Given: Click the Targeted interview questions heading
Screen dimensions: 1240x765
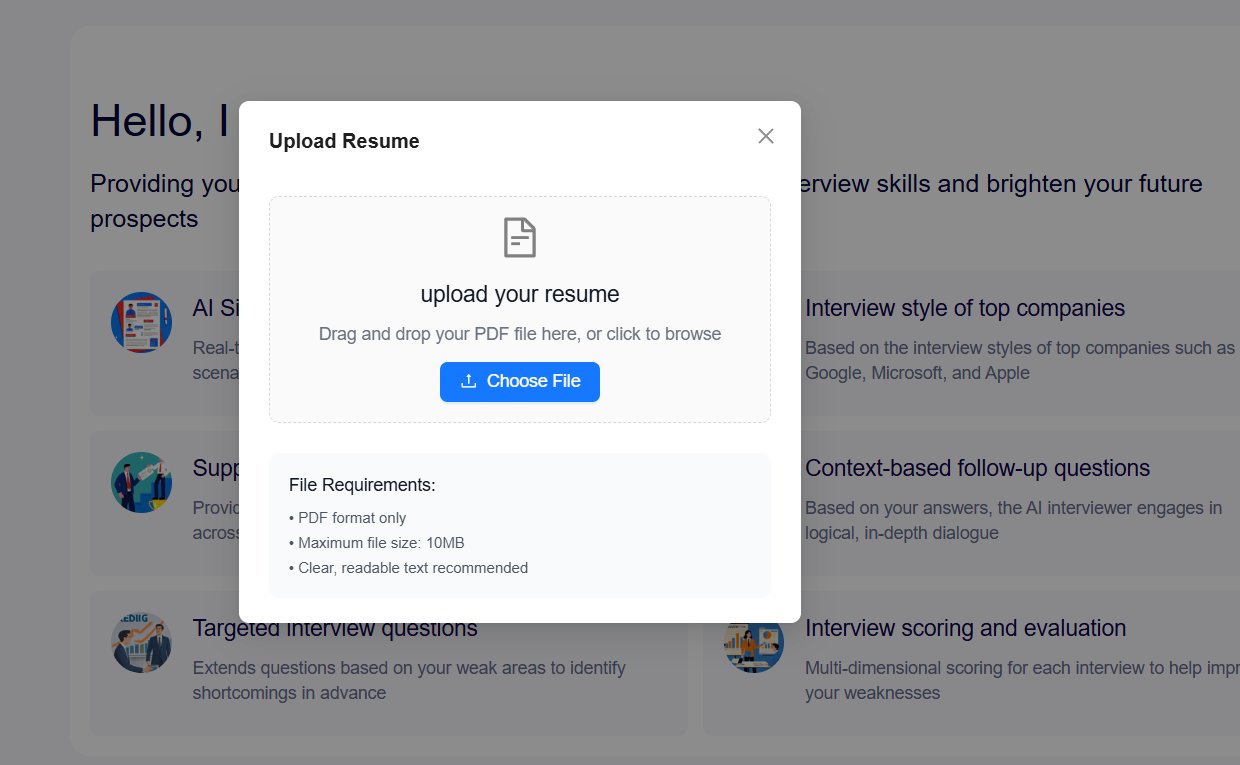Looking at the screenshot, I should (334, 628).
